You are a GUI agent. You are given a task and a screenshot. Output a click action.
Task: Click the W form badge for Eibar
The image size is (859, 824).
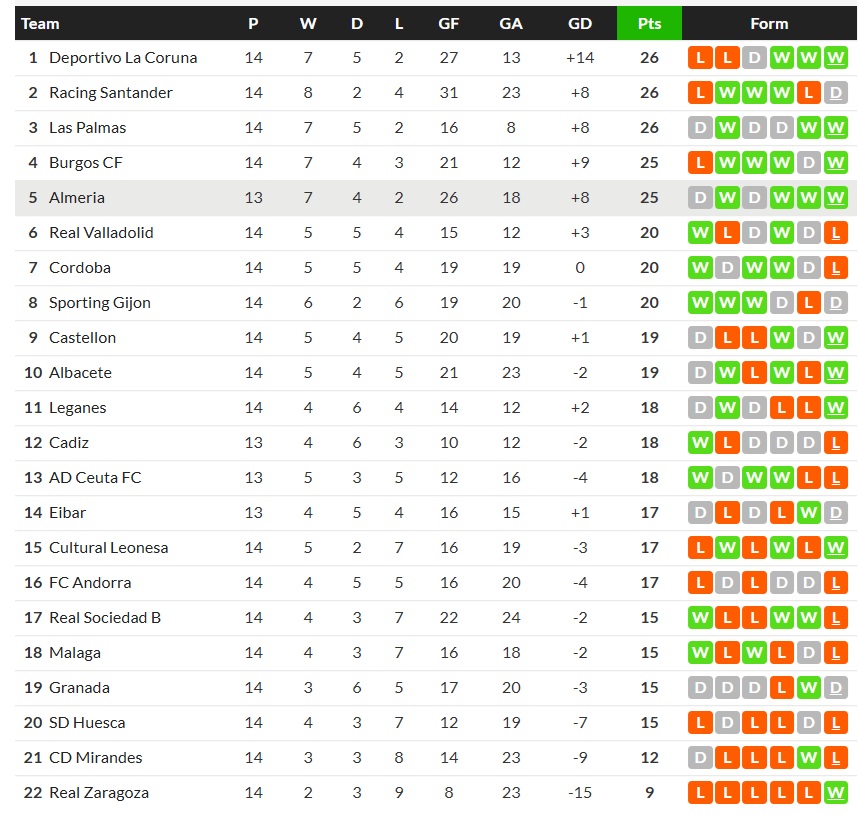pos(810,513)
